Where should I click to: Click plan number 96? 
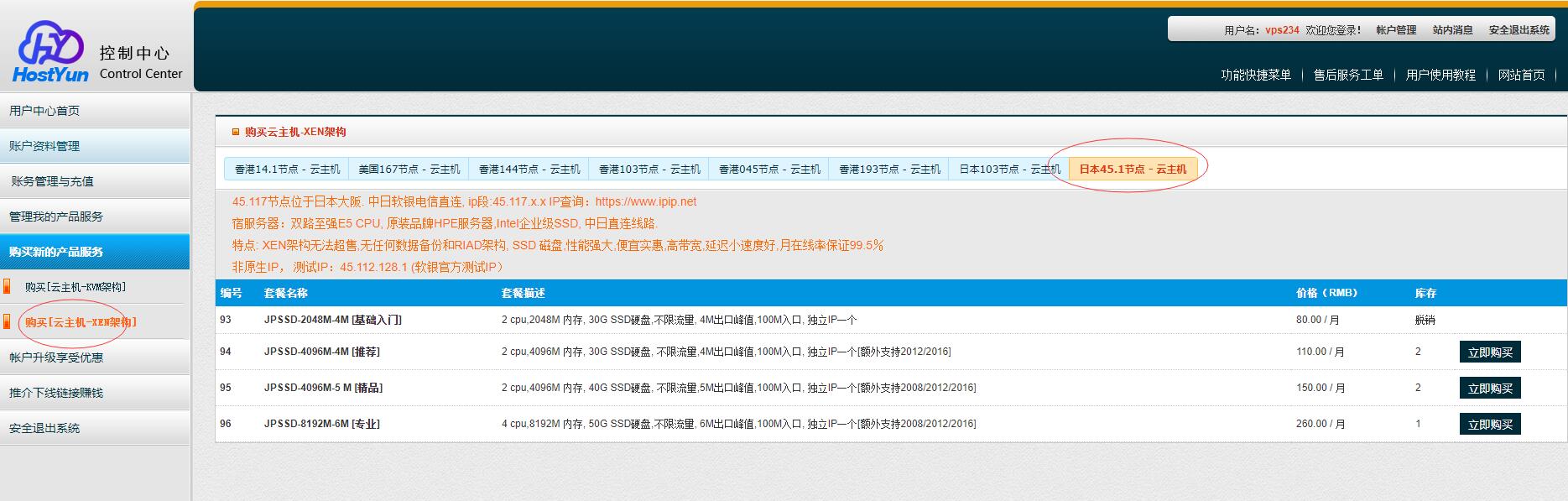226,424
